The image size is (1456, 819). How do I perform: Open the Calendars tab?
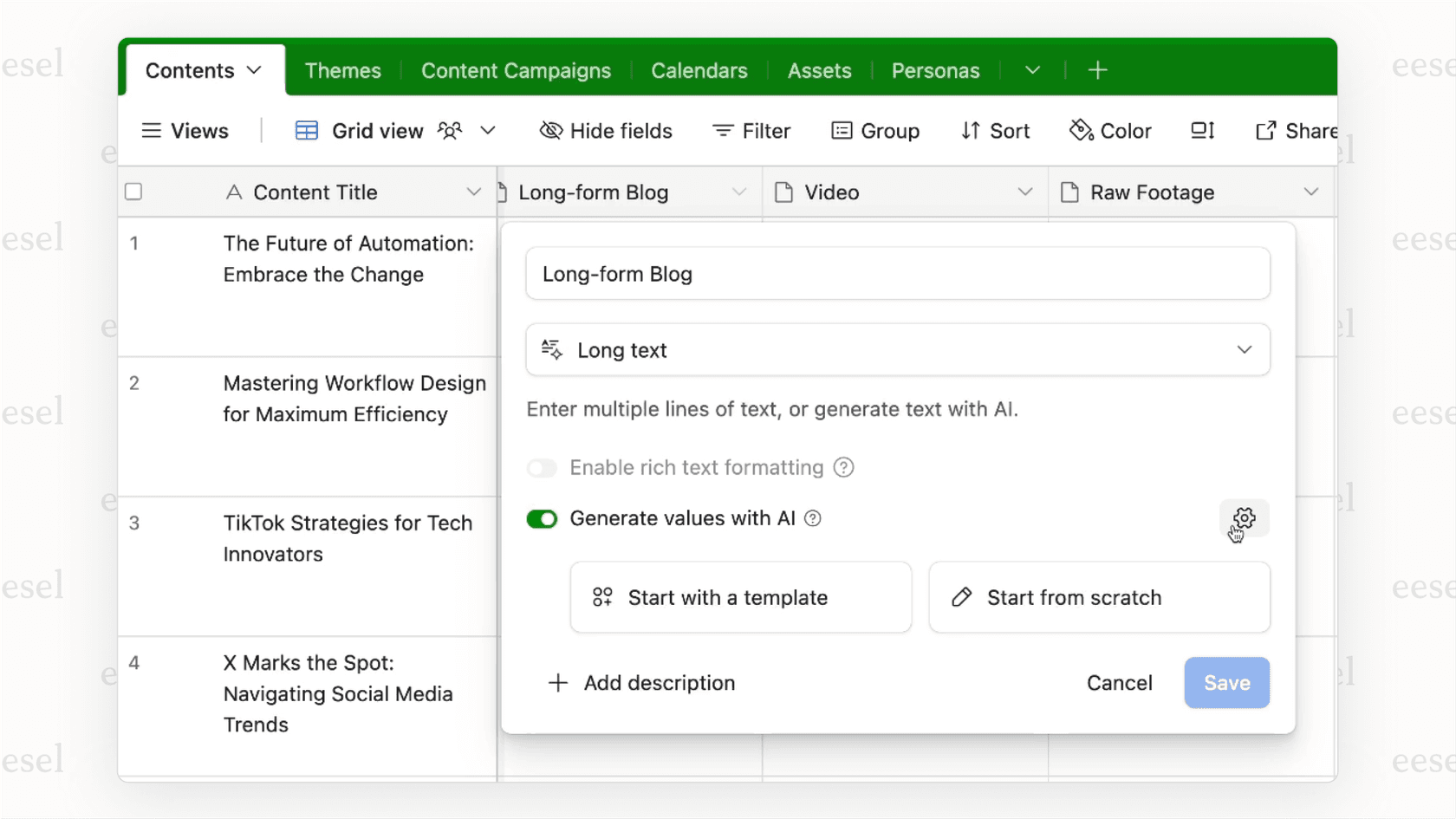(x=699, y=70)
